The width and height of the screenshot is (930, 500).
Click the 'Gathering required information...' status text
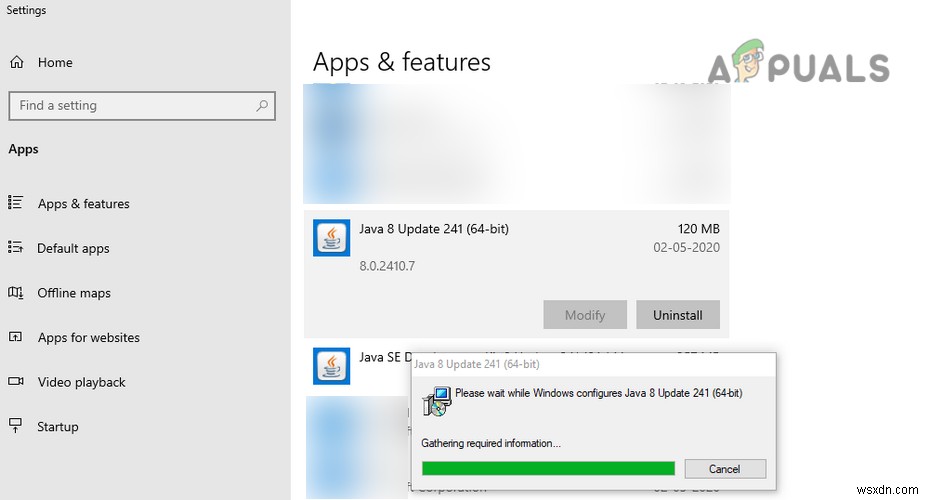click(x=491, y=443)
